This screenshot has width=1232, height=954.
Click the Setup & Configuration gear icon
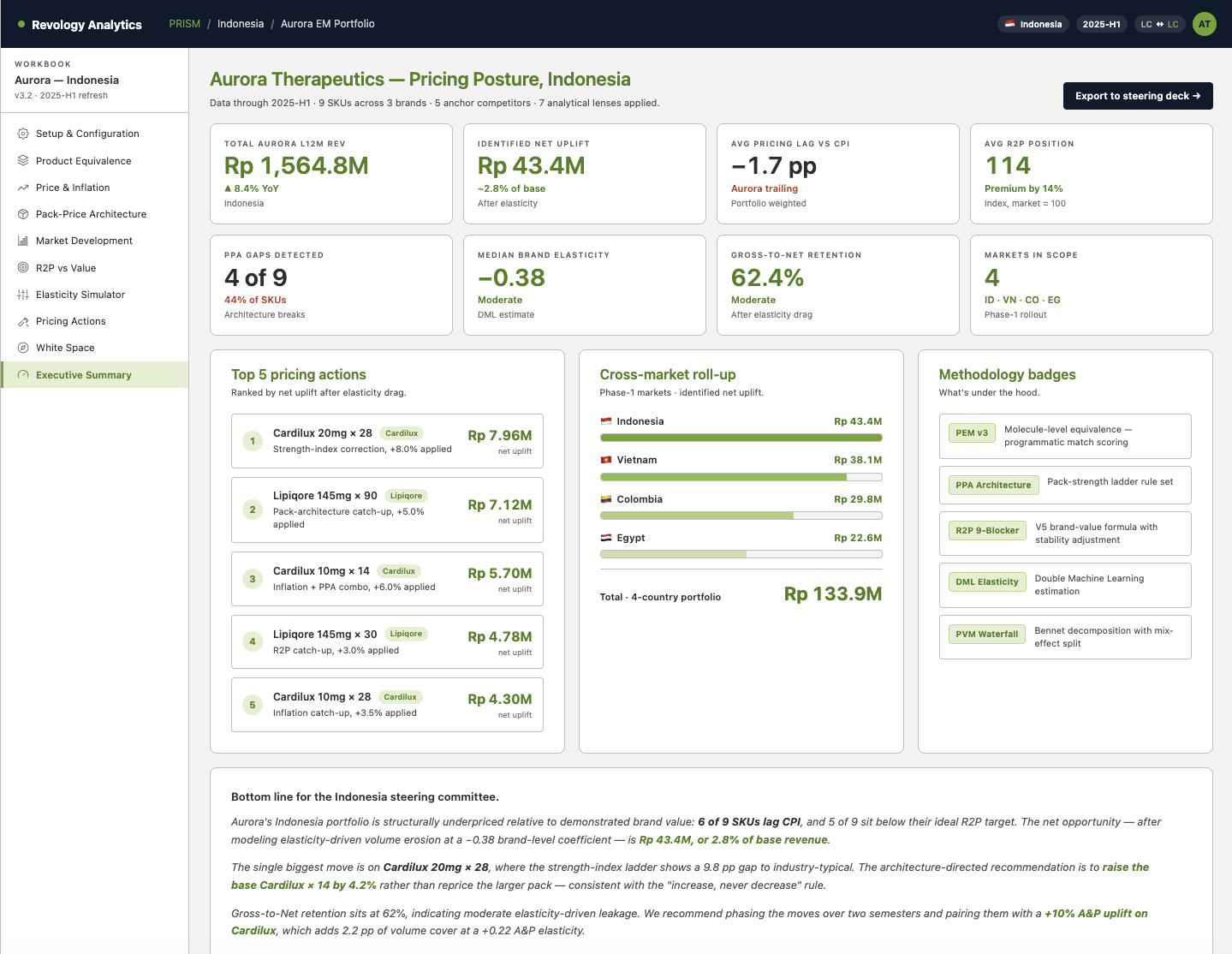point(23,134)
